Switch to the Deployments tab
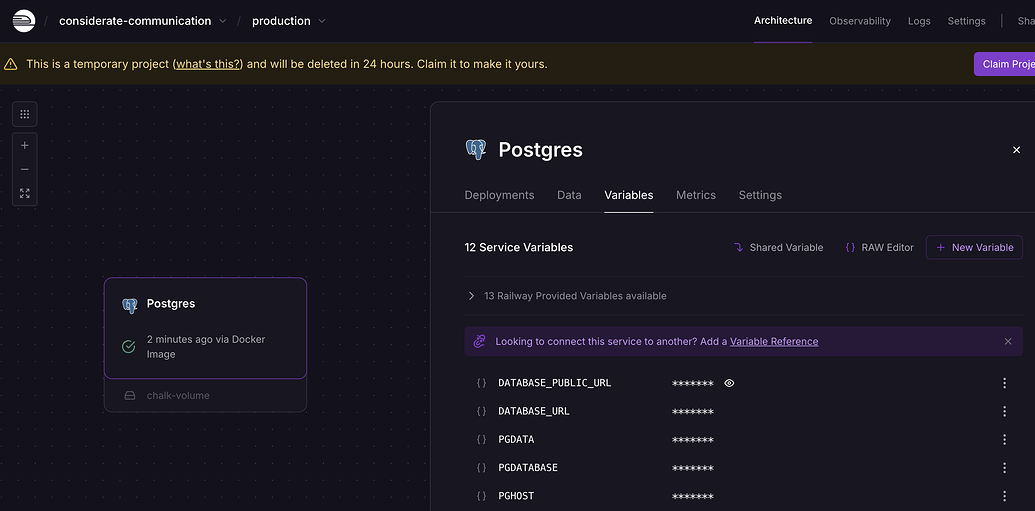Screen dimensions: 1035x511 pos(499,195)
